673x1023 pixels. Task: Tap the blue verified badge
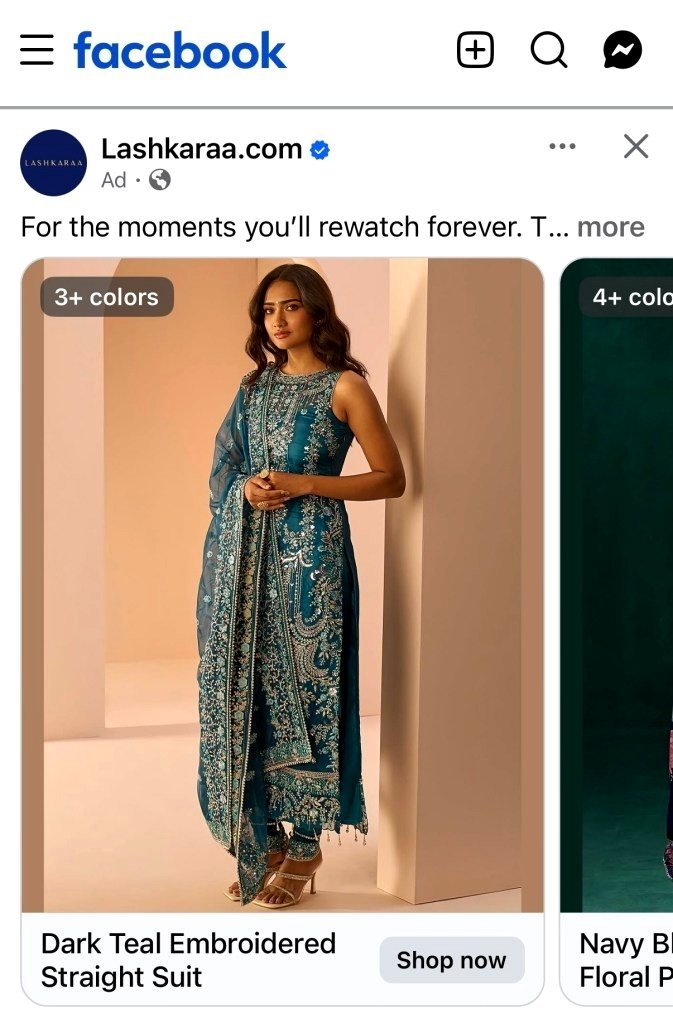point(319,150)
